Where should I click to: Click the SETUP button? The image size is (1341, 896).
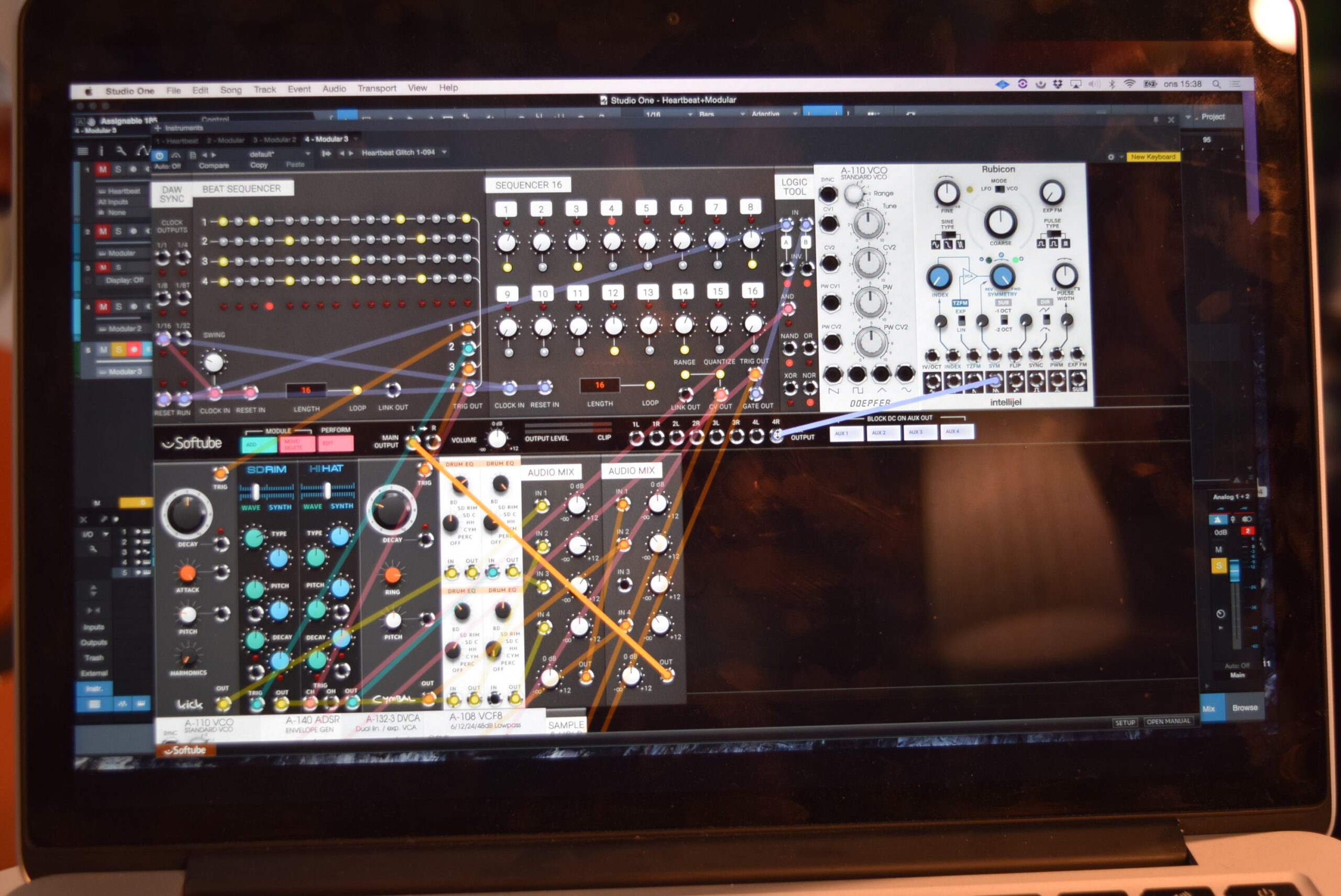1124,722
